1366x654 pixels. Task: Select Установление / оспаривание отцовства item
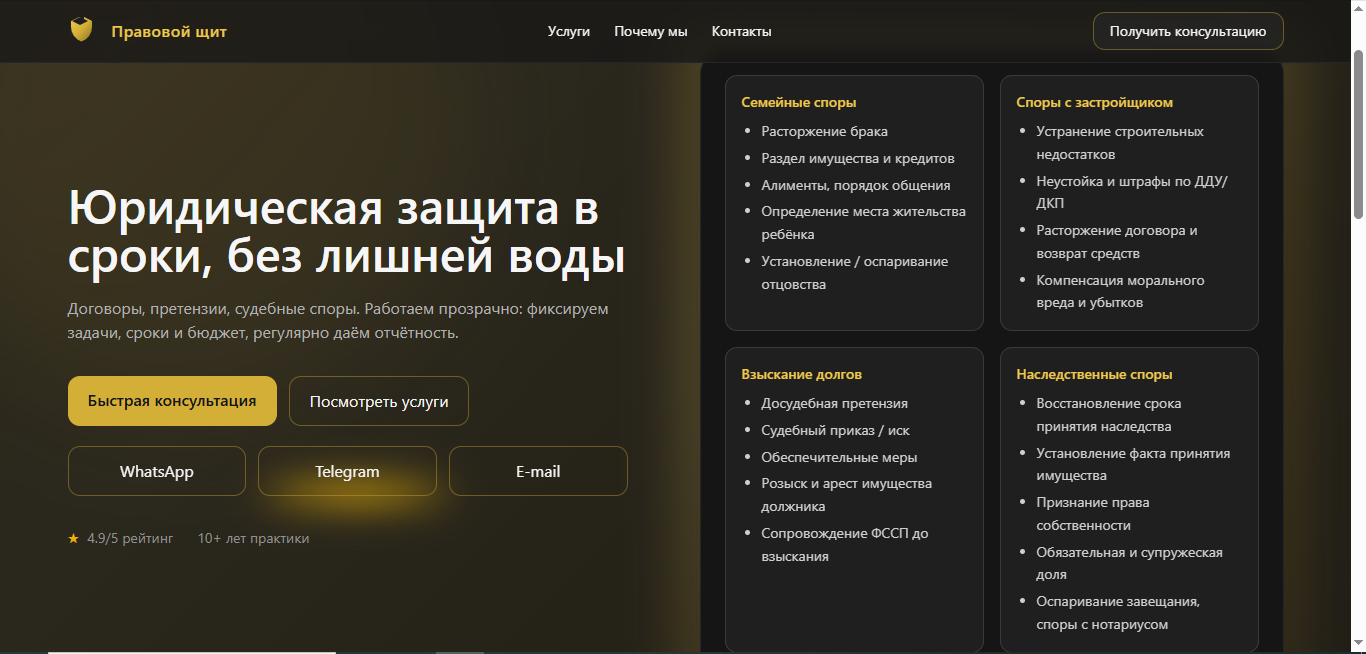[854, 273]
